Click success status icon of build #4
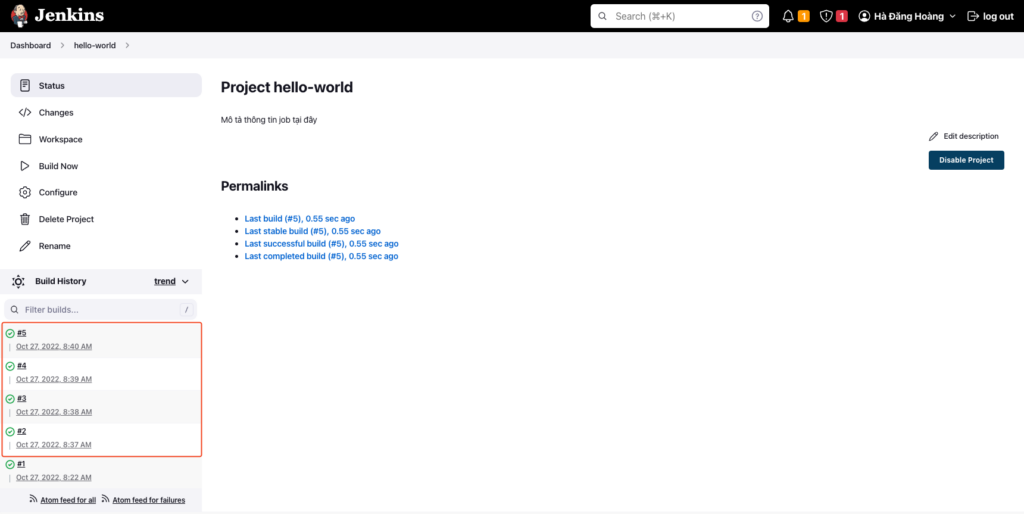Image resolution: width=1024 pixels, height=514 pixels. pos(10,366)
